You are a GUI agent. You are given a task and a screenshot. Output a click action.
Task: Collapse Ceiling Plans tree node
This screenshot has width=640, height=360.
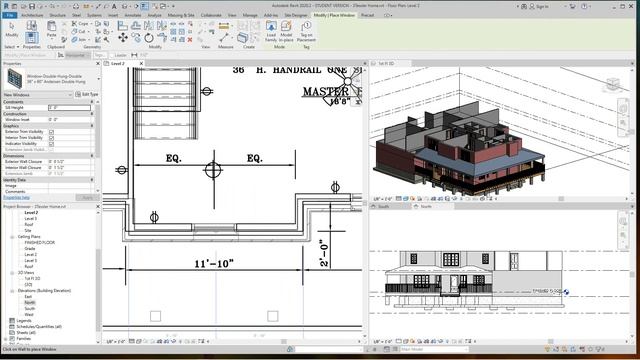(x=12, y=237)
